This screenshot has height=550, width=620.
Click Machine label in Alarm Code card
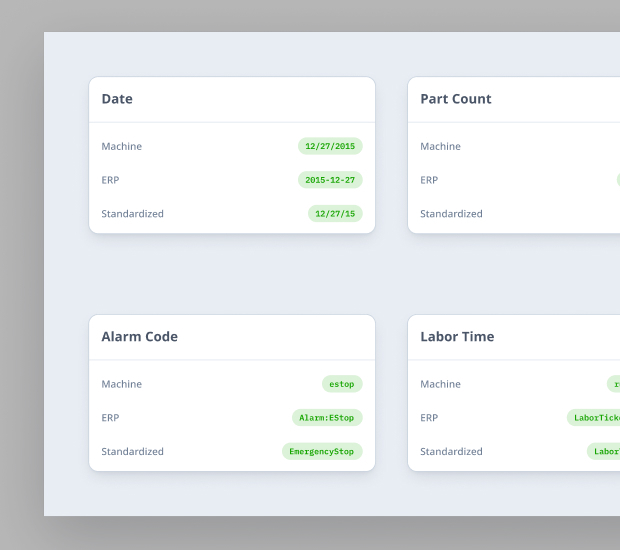[x=121, y=384]
